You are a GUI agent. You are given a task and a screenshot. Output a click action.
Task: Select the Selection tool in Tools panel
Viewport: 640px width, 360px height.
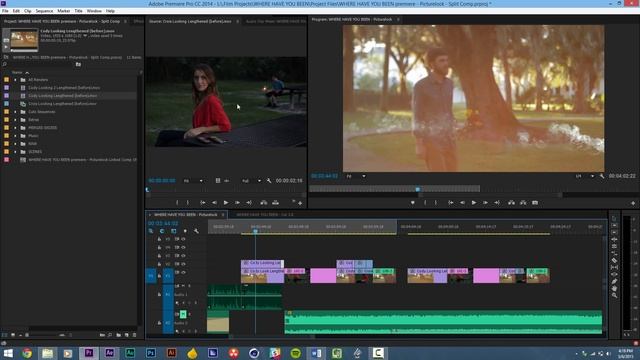click(614, 218)
